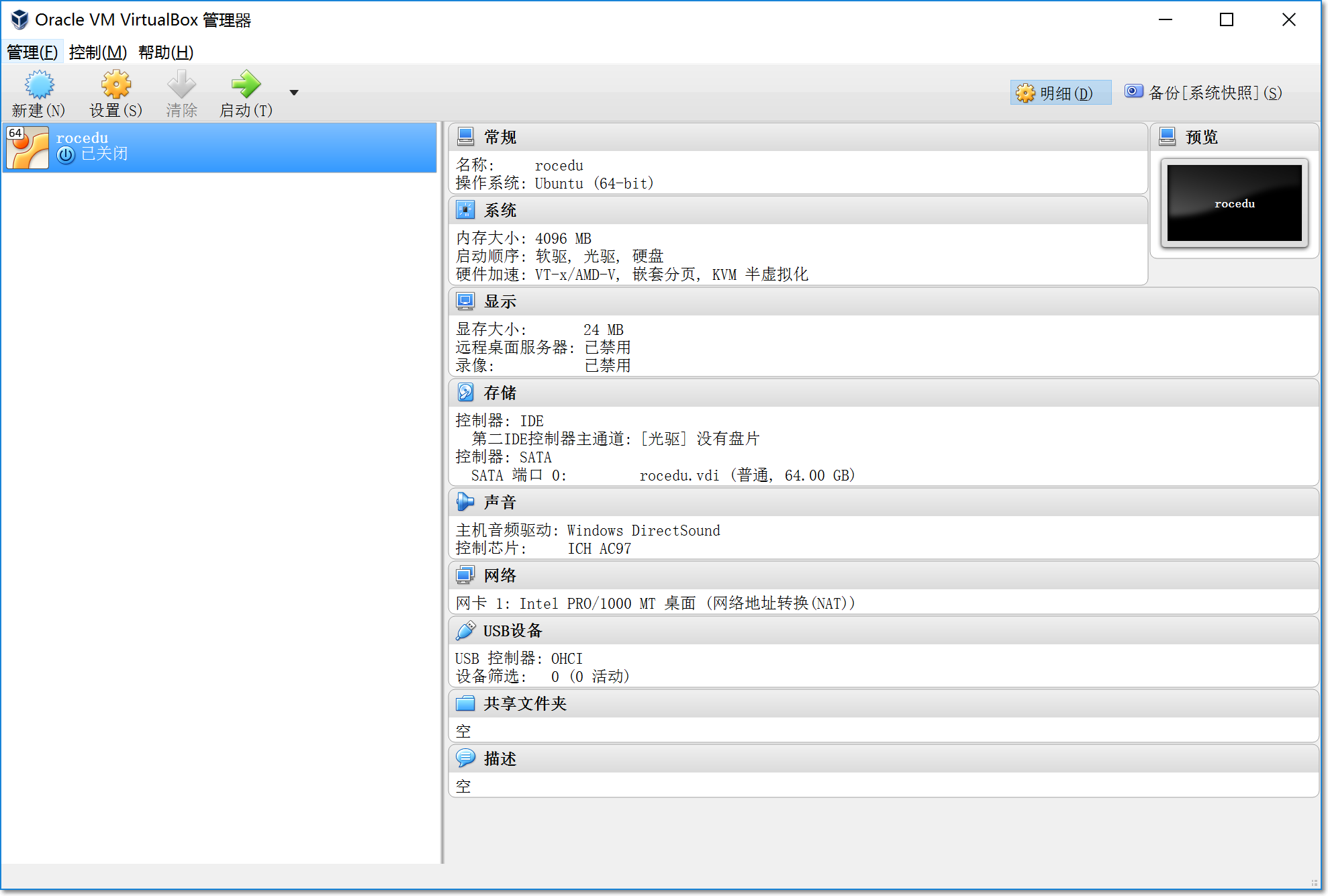Click the Windows DirectSound audio driver text
This screenshot has height=896, width=1328.
click(643, 530)
